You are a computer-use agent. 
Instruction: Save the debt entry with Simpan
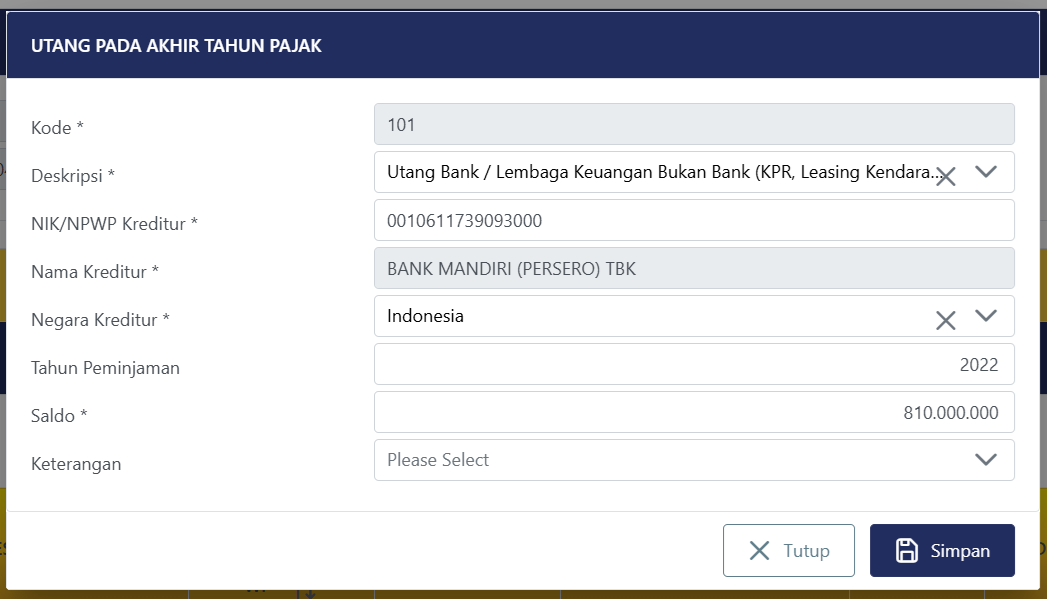tap(942, 551)
